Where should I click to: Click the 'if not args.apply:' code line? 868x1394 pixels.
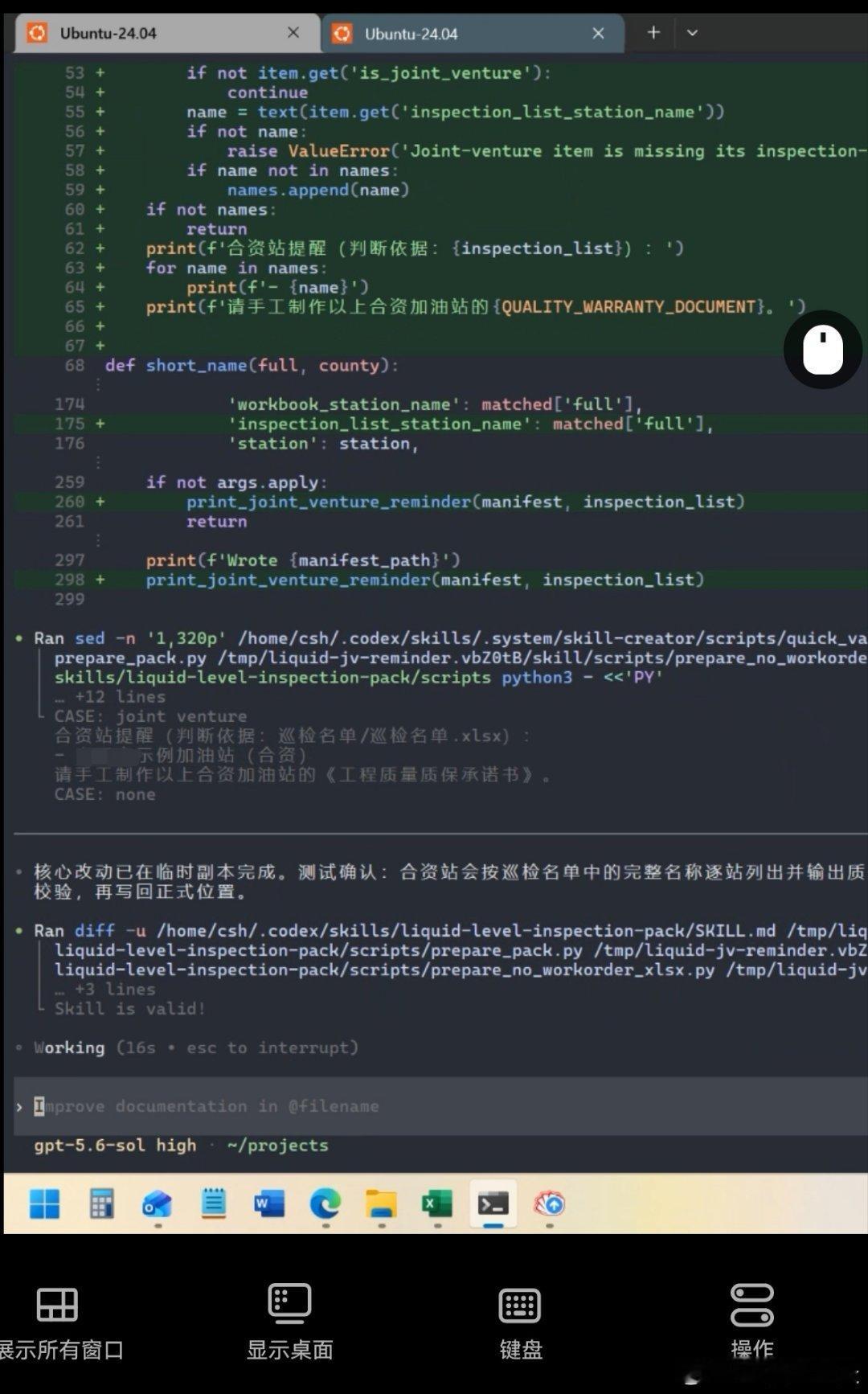pyautogui.click(x=236, y=482)
